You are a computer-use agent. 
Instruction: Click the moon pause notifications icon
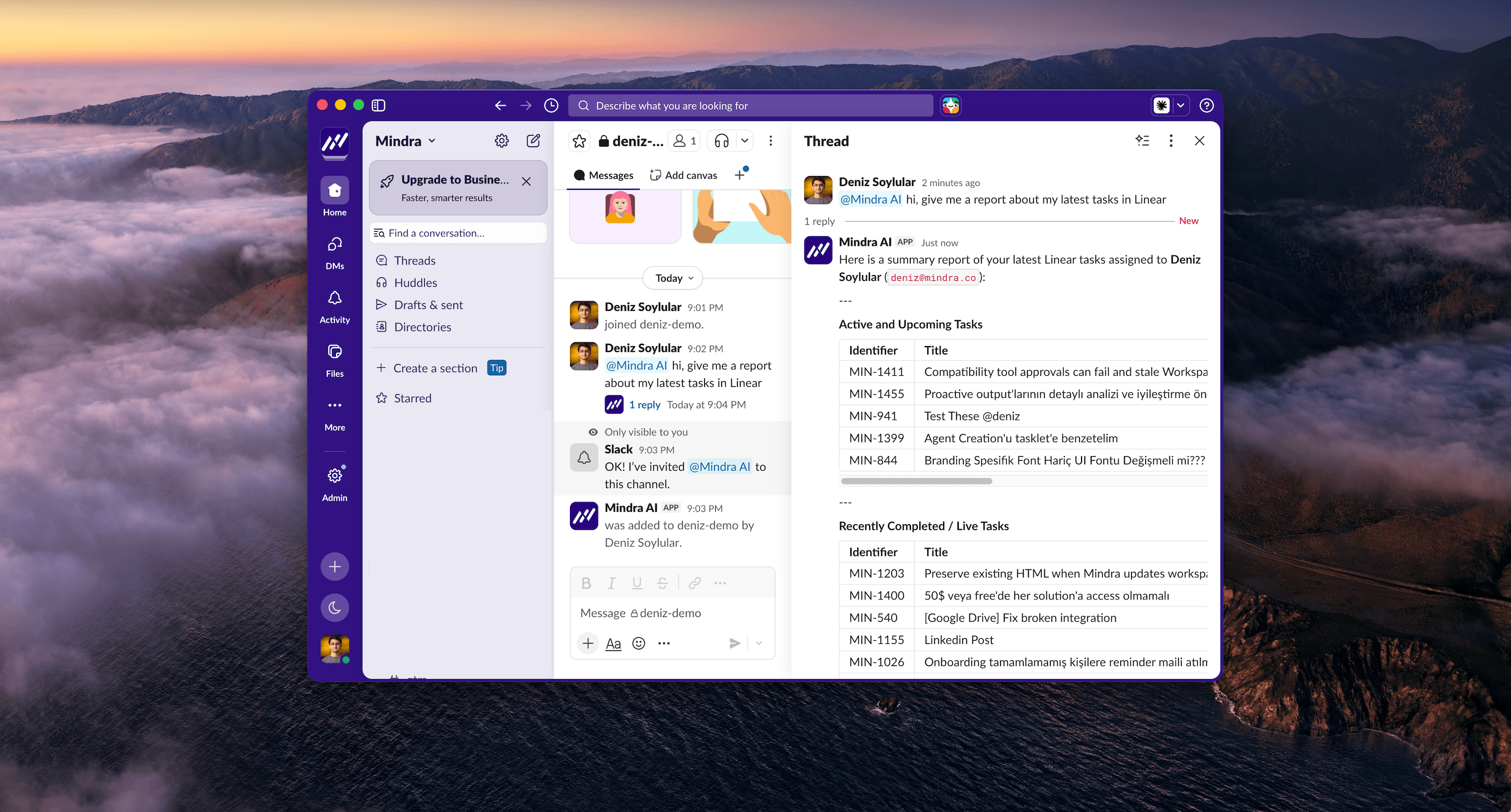[335, 607]
